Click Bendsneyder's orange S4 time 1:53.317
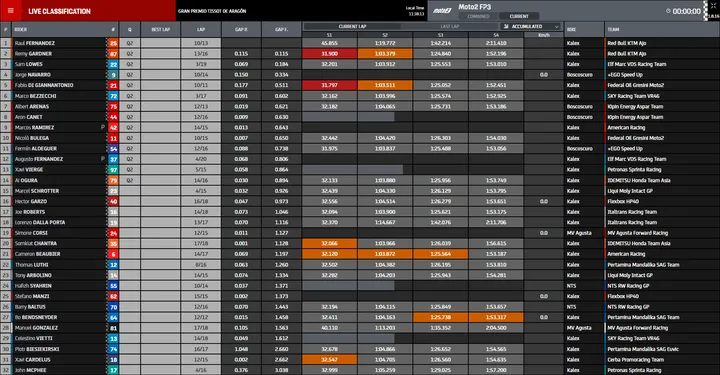Image resolution: width=720 pixels, height=375 pixels. click(x=496, y=318)
